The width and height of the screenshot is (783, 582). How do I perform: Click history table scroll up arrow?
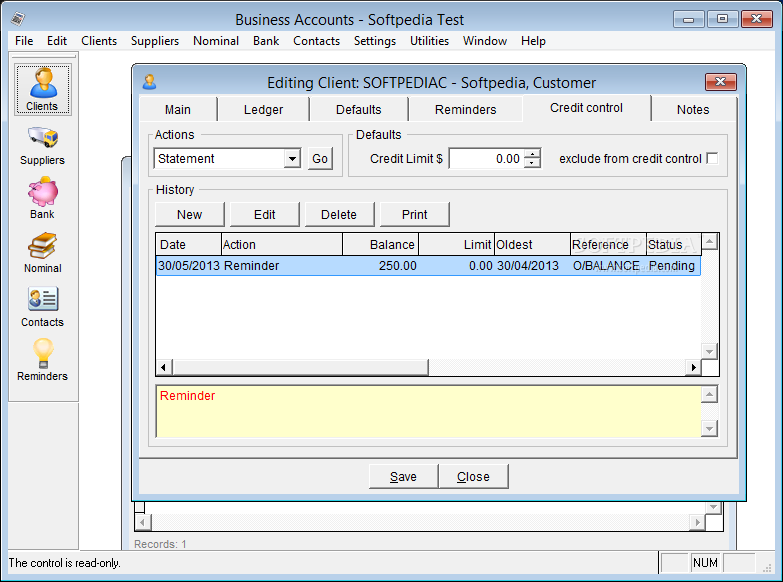click(710, 242)
